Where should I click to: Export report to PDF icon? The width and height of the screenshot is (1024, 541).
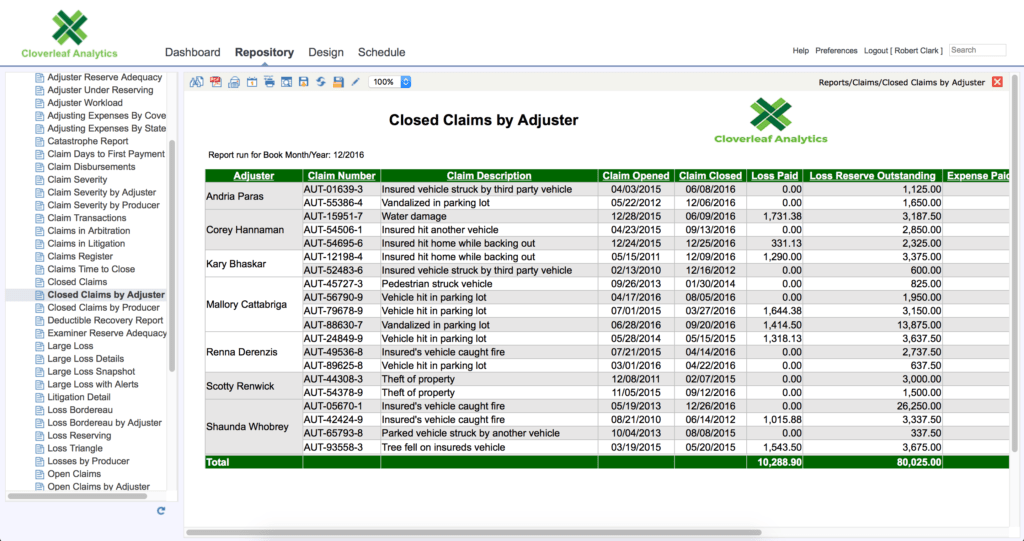(x=216, y=82)
